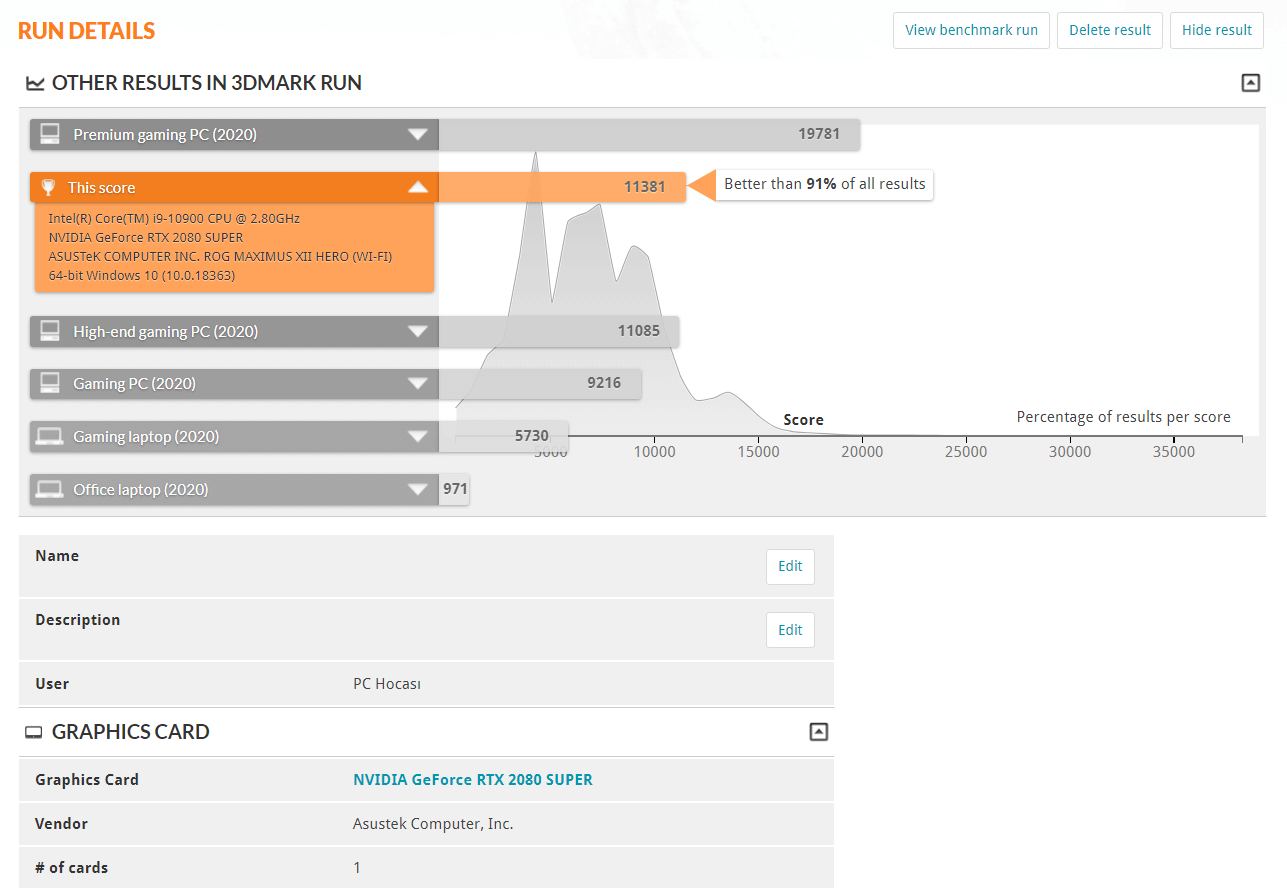Expand Office laptop (2020) details arrow

pyautogui.click(x=418, y=490)
